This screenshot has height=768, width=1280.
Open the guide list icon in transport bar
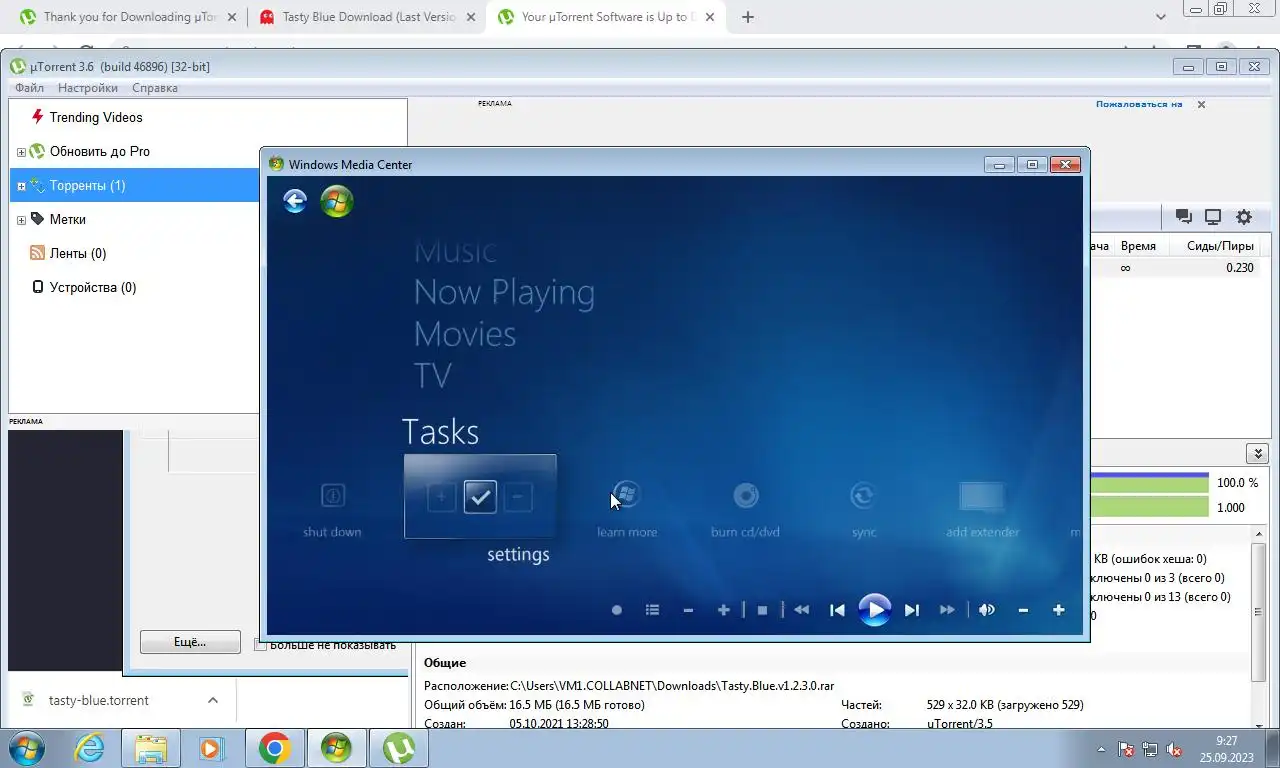(652, 610)
